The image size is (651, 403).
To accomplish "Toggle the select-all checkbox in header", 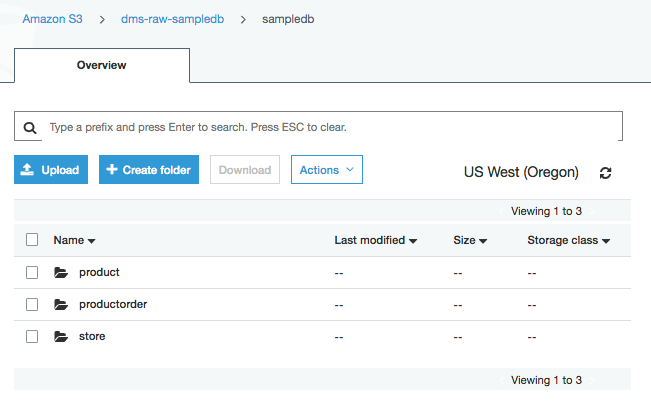I will (x=32, y=240).
